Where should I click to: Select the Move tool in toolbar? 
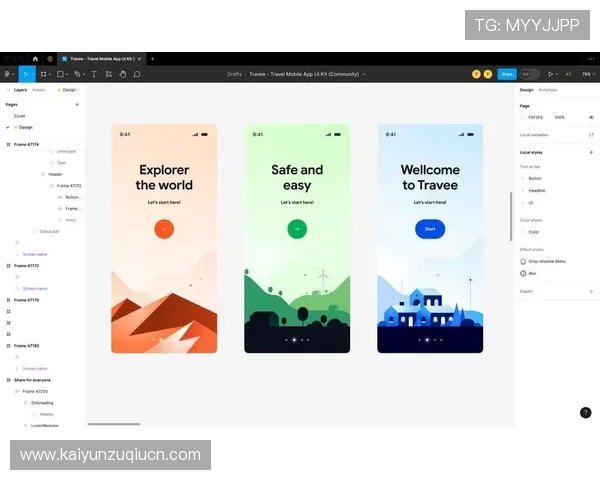pos(25,74)
